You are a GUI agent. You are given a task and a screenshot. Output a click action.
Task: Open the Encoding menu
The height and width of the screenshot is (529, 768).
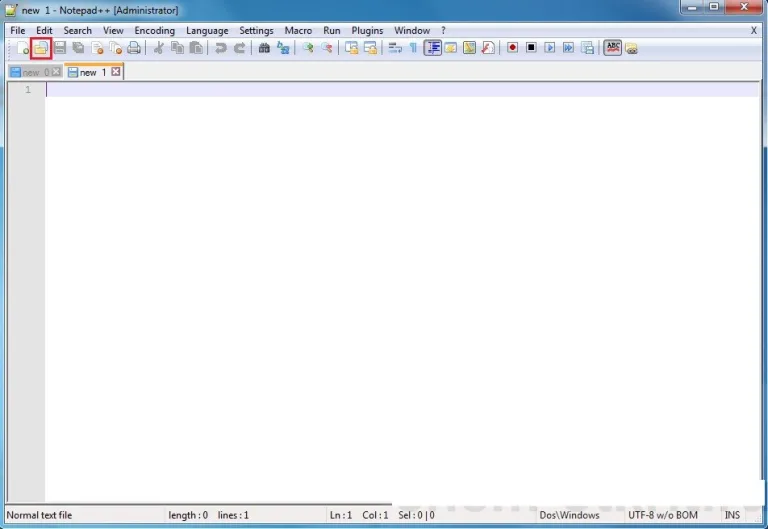pos(154,30)
